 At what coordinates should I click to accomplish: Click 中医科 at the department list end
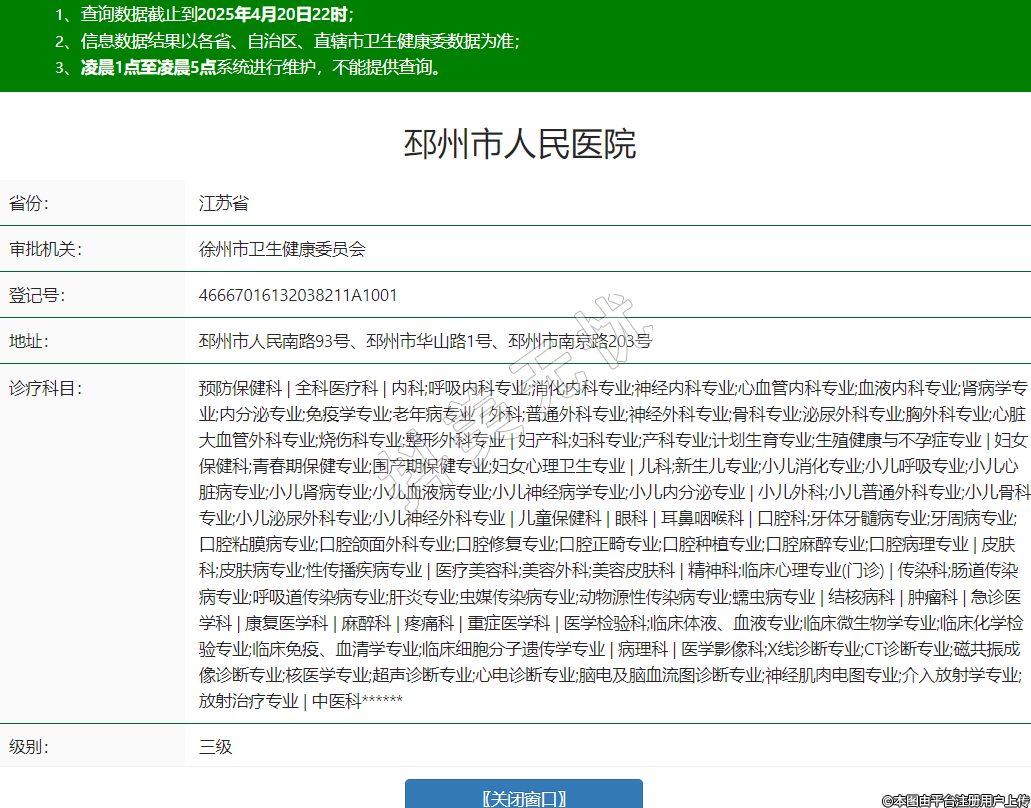coord(335,700)
